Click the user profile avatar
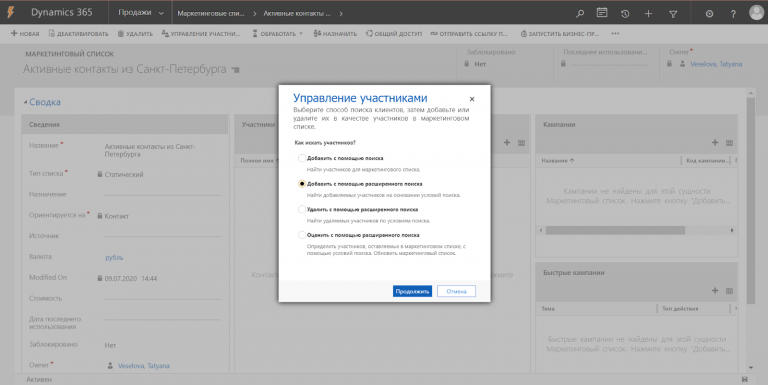 coord(757,13)
